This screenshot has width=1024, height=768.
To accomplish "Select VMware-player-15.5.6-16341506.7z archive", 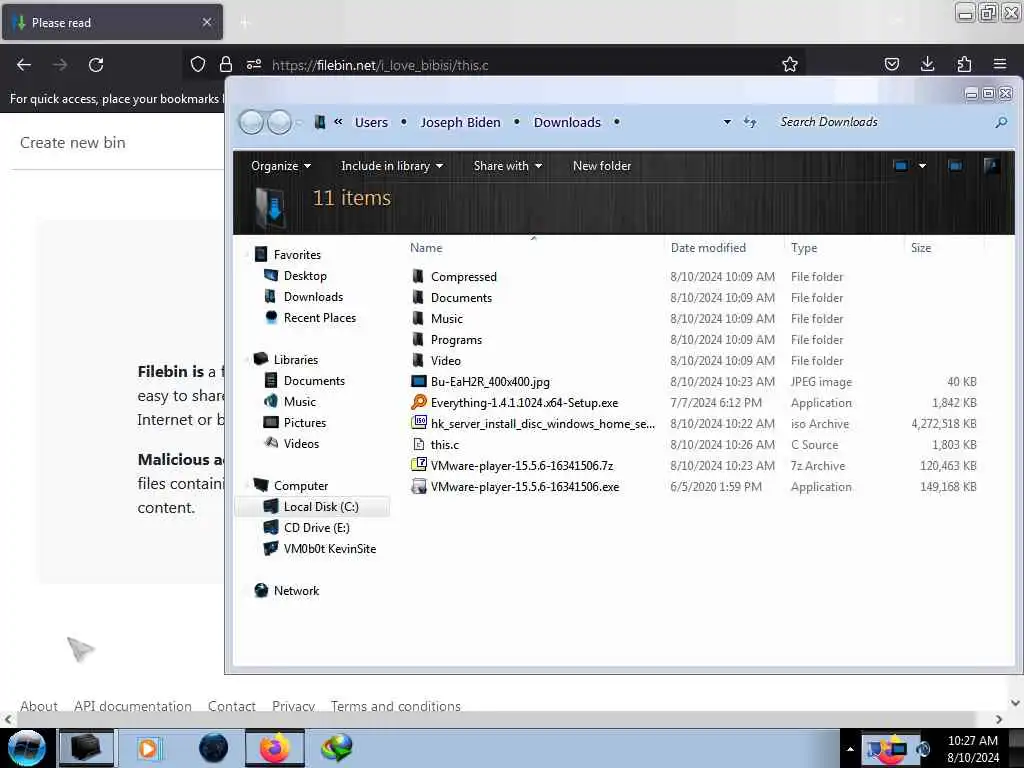I will click(513, 466).
